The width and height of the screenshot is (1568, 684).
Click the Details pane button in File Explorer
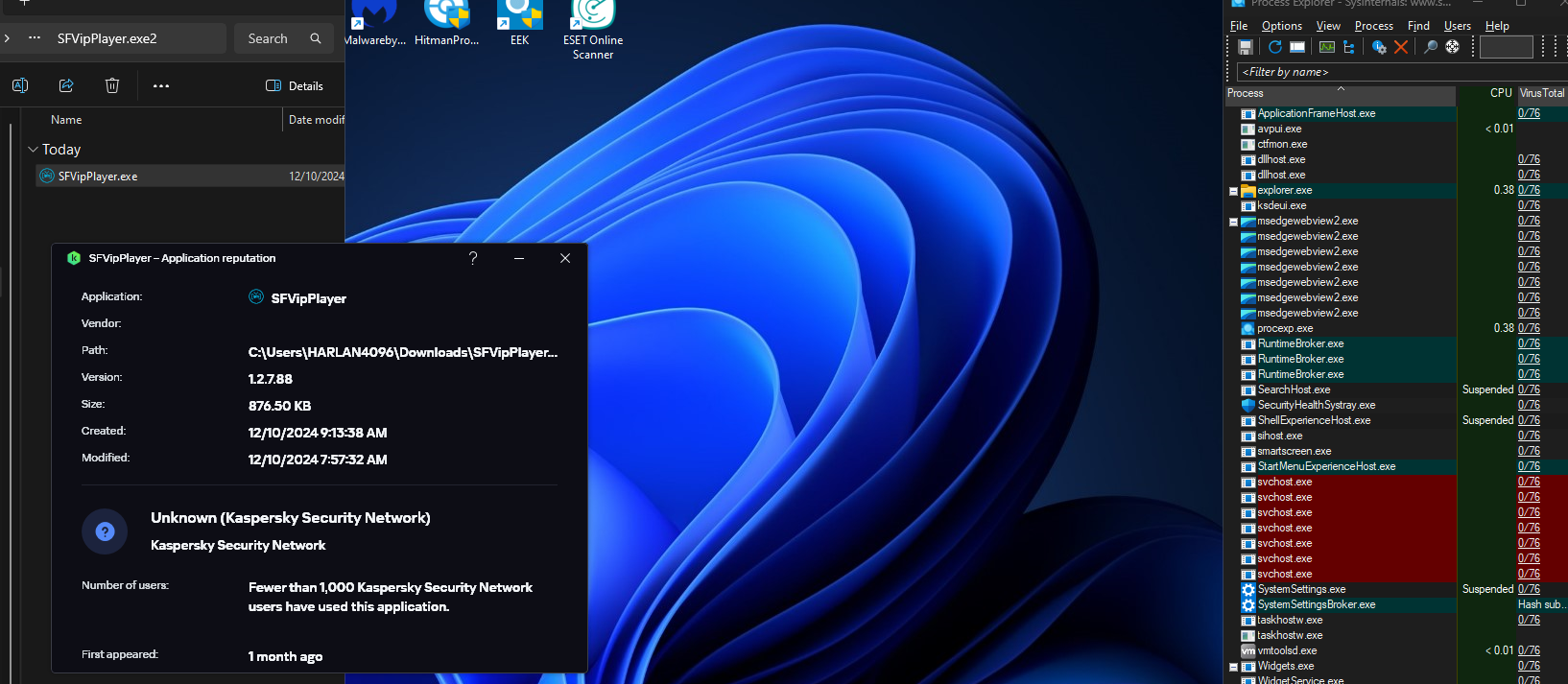(x=295, y=85)
